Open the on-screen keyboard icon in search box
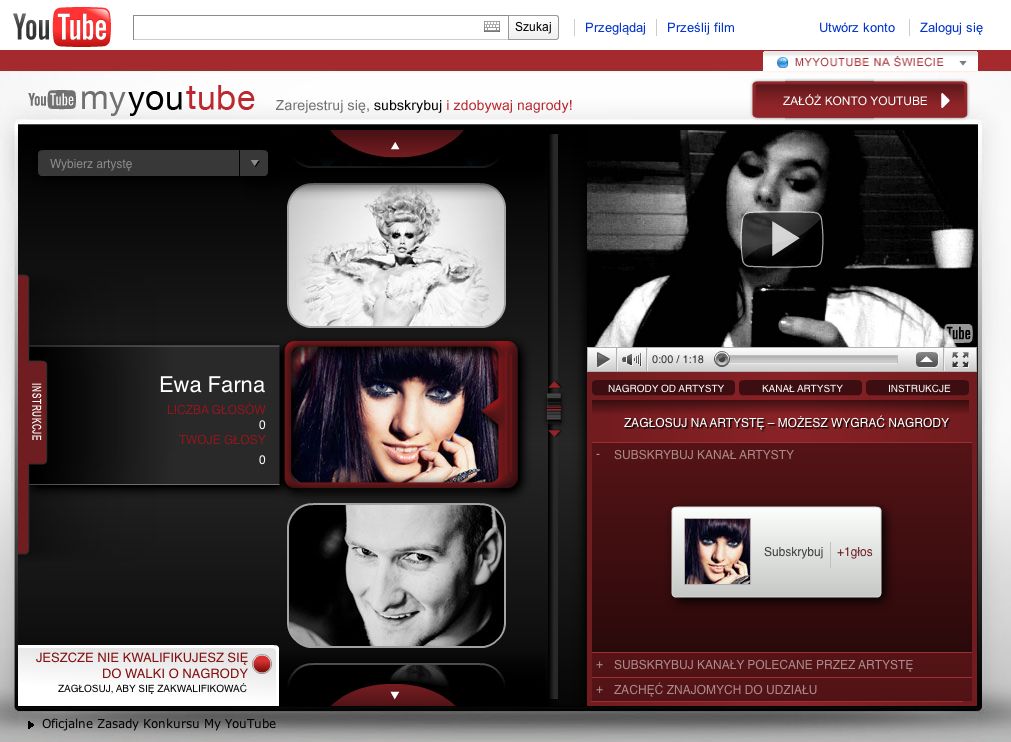Image resolution: width=1011 pixels, height=742 pixels. coord(492,26)
